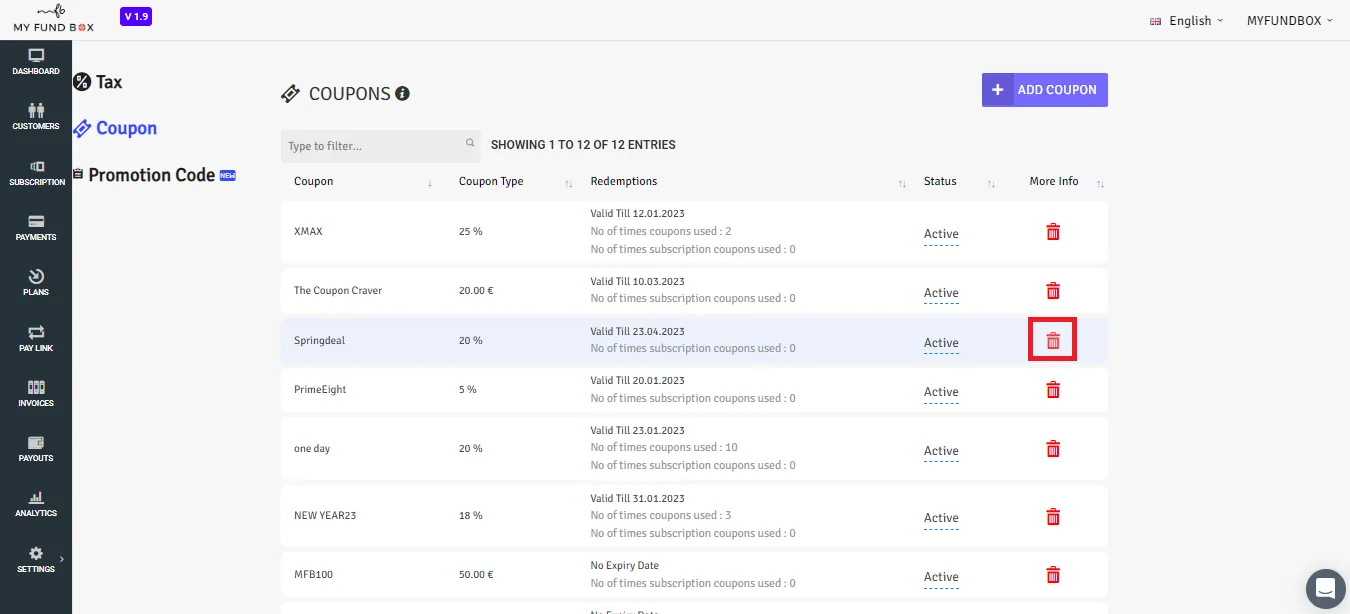The width and height of the screenshot is (1350, 614).
Task: Go to Customers in the sidebar
Action: pyautogui.click(x=36, y=117)
